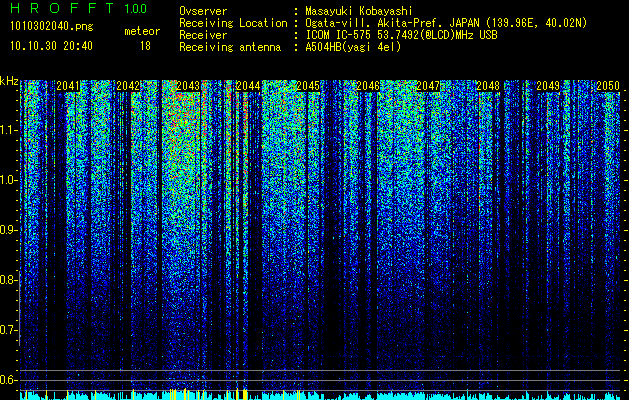The width and height of the screenshot is (629, 400).
Task: Click the Receiving antenna label
Action: point(230,47)
